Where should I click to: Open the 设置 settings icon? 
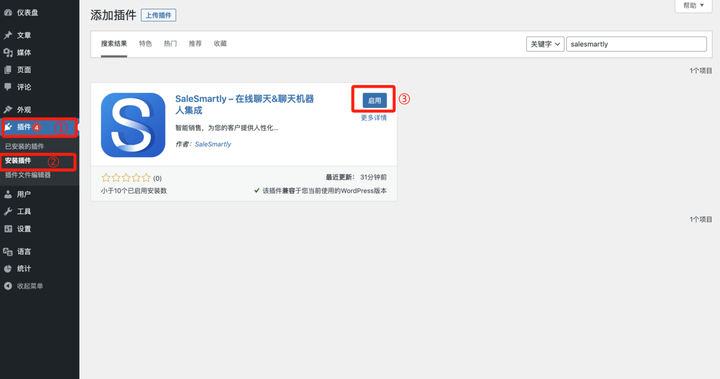tap(8, 229)
